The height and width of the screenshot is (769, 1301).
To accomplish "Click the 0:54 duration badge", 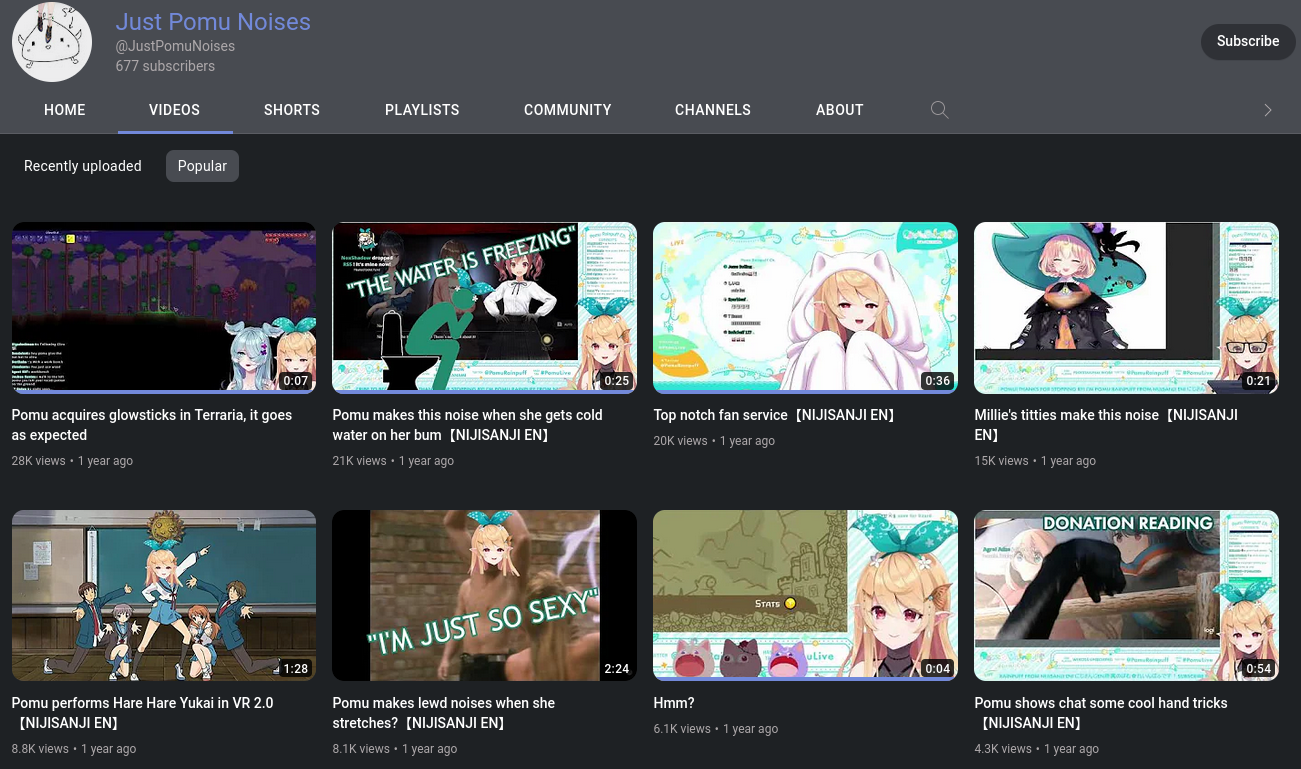I will pyautogui.click(x=1259, y=669).
